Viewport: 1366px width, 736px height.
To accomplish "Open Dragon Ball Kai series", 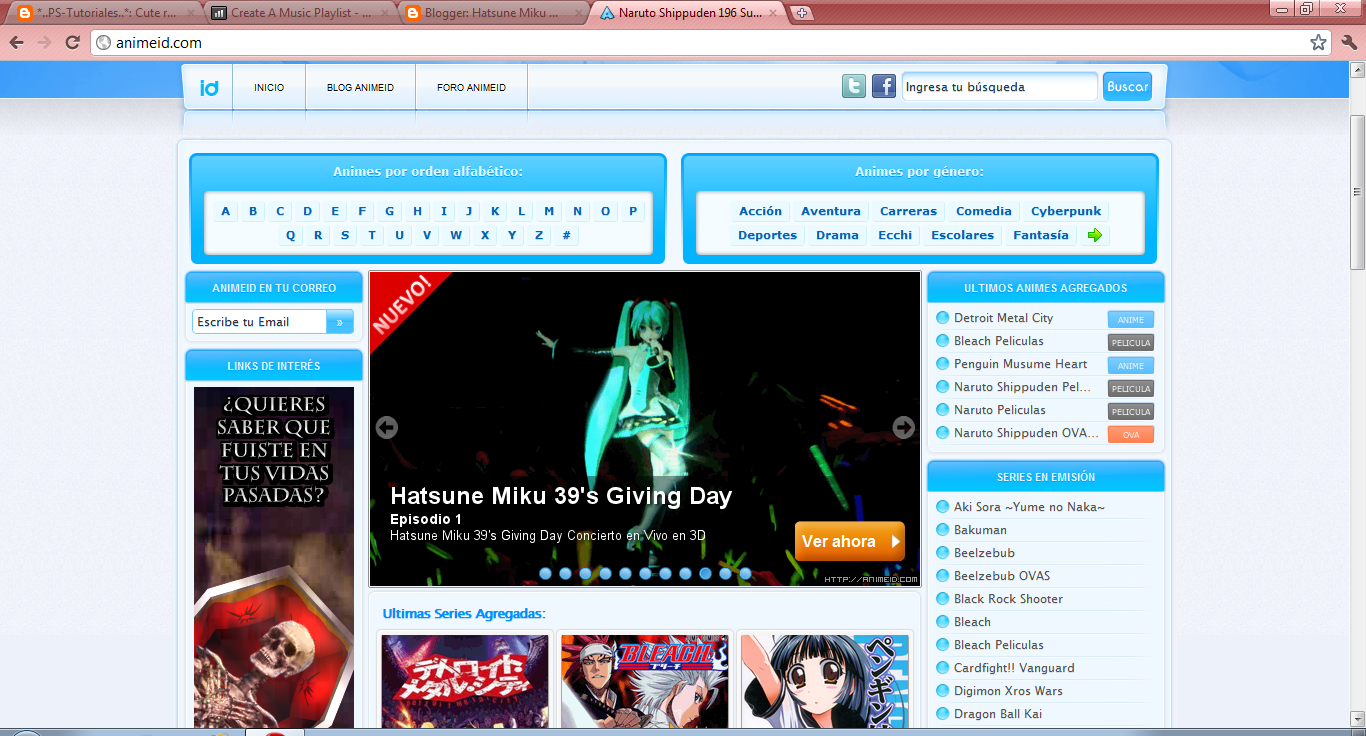I will coord(996,714).
